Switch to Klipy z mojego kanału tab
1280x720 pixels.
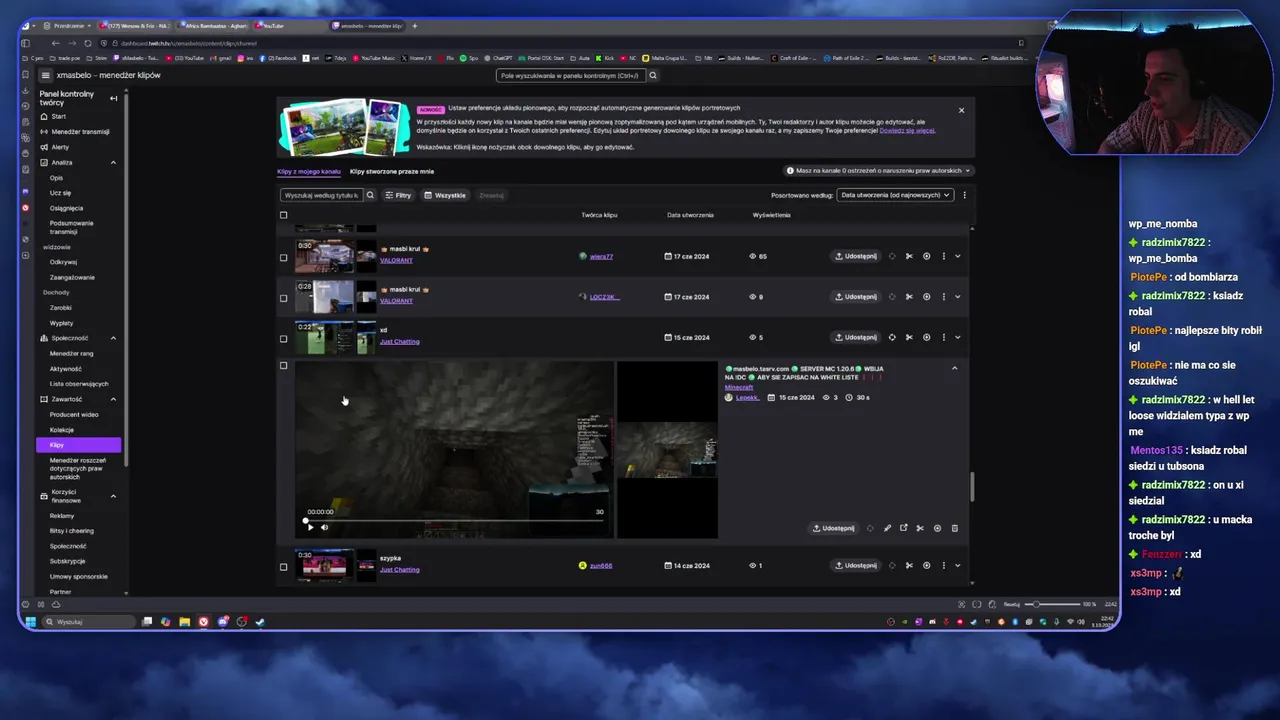[309, 171]
